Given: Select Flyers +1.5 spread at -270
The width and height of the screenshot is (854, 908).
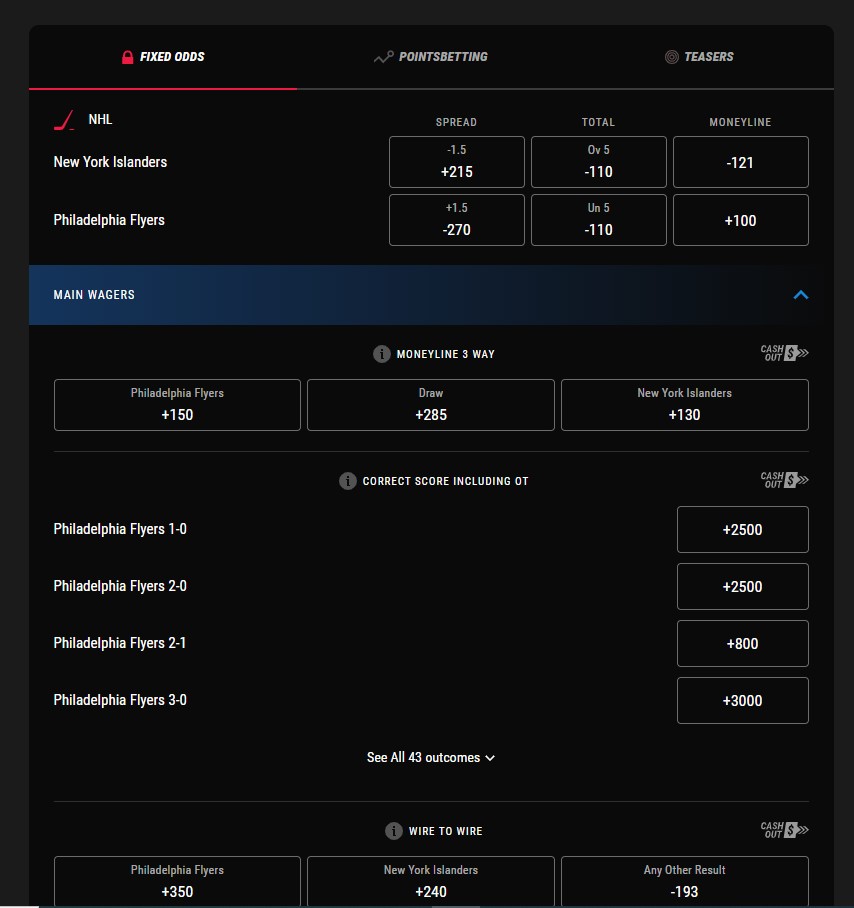Looking at the screenshot, I should click(457, 220).
